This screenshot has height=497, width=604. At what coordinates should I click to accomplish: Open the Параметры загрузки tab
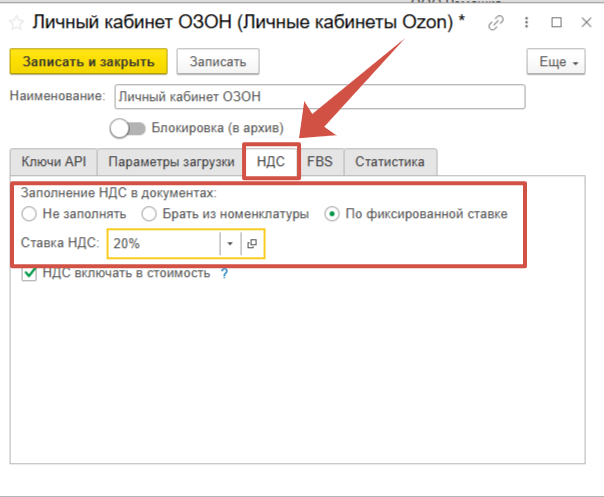[172, 162]
